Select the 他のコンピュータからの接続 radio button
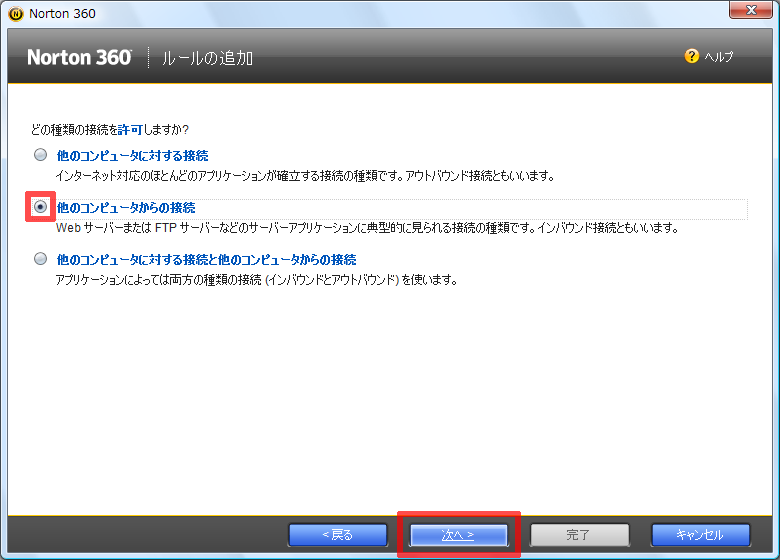Image resolution: width=780 pixels, height=560 pixels. click(40, 207)
